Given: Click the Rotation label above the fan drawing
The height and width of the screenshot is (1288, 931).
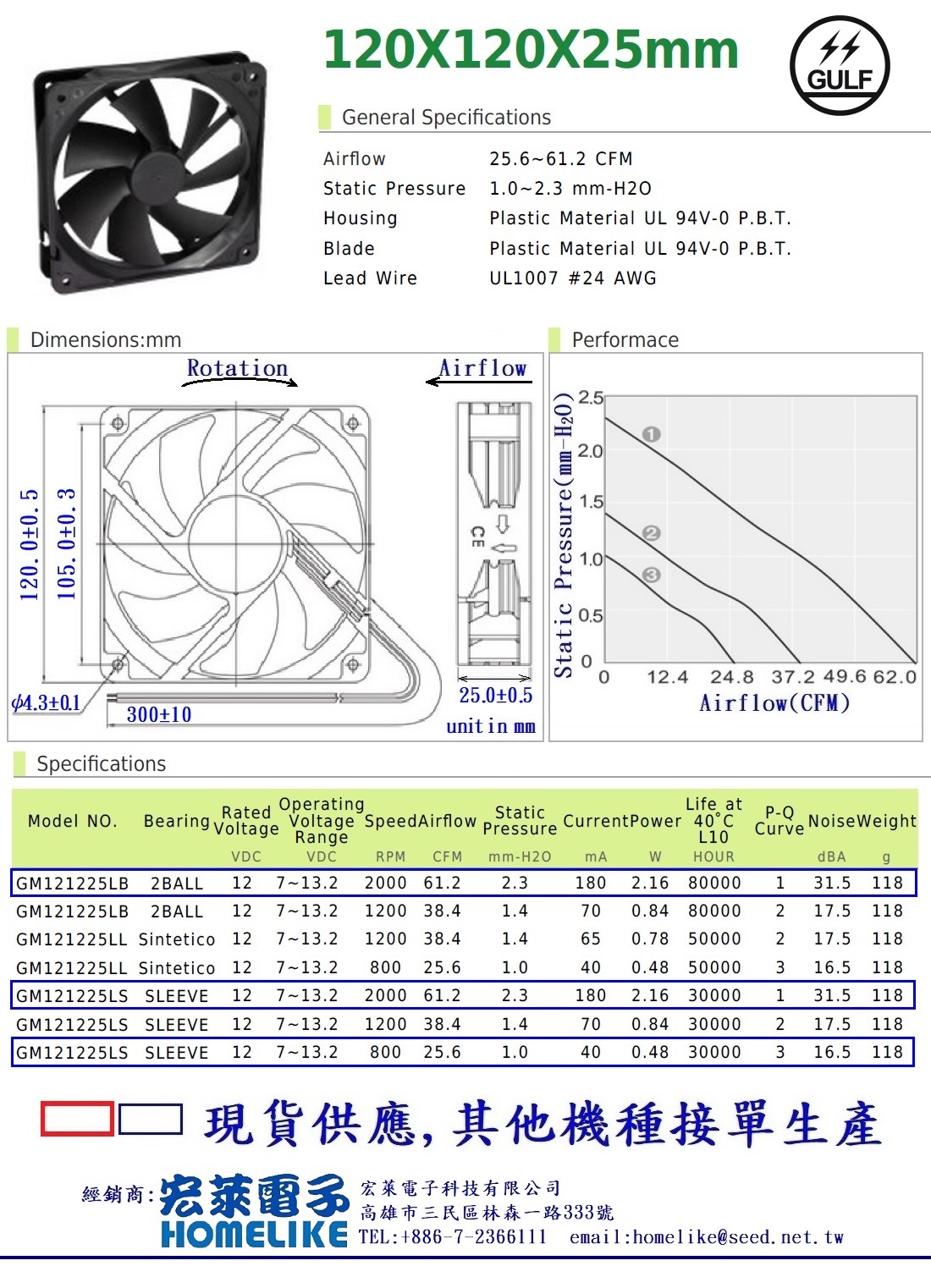Looking at the screenshot, I should (x=237, y=369).
